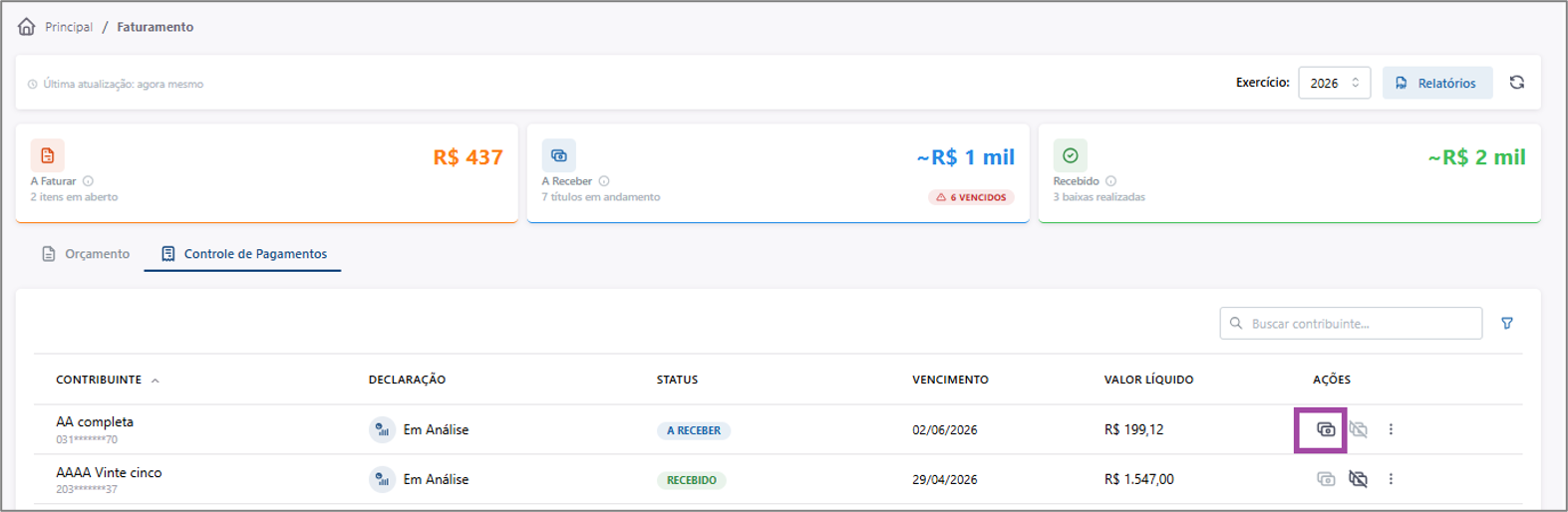
Task: Click the home icon in breadcrumb
Action: 27,27
